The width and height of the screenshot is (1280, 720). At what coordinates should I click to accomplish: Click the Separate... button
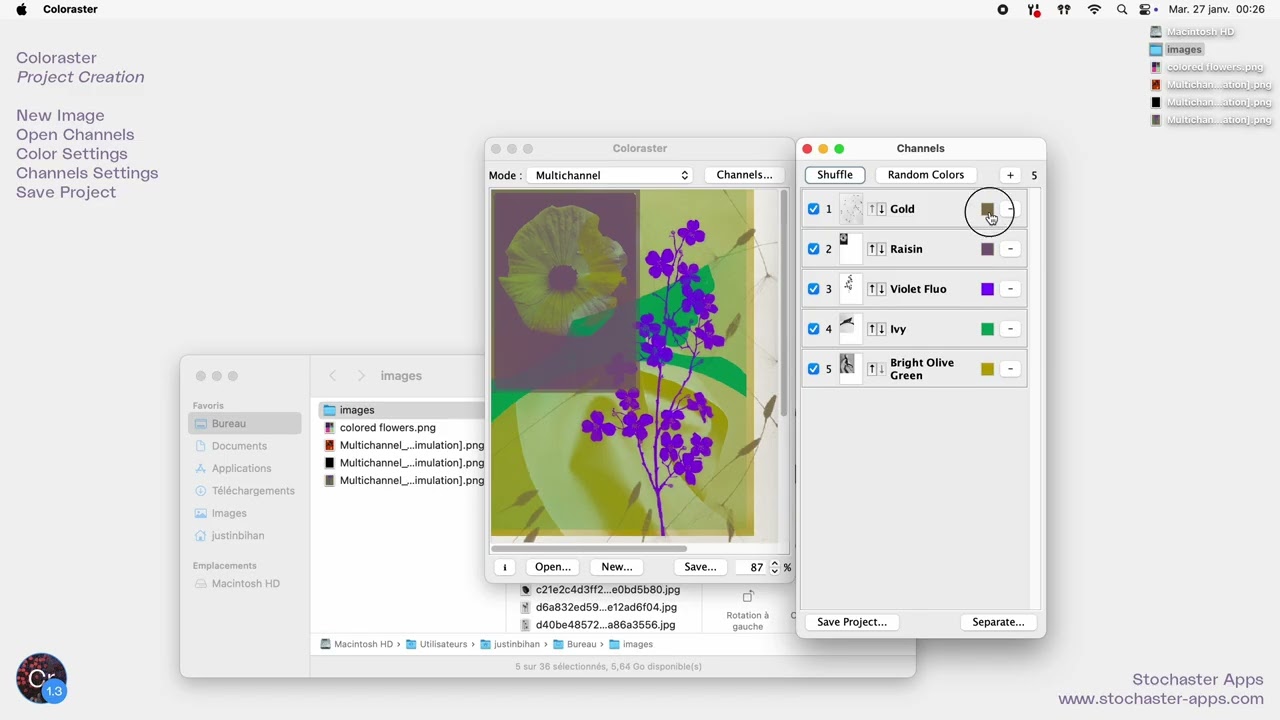[998, 622]
